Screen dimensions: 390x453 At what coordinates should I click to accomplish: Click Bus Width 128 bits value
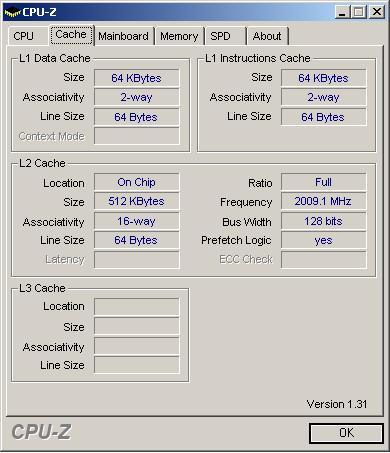tap(323, 221)
